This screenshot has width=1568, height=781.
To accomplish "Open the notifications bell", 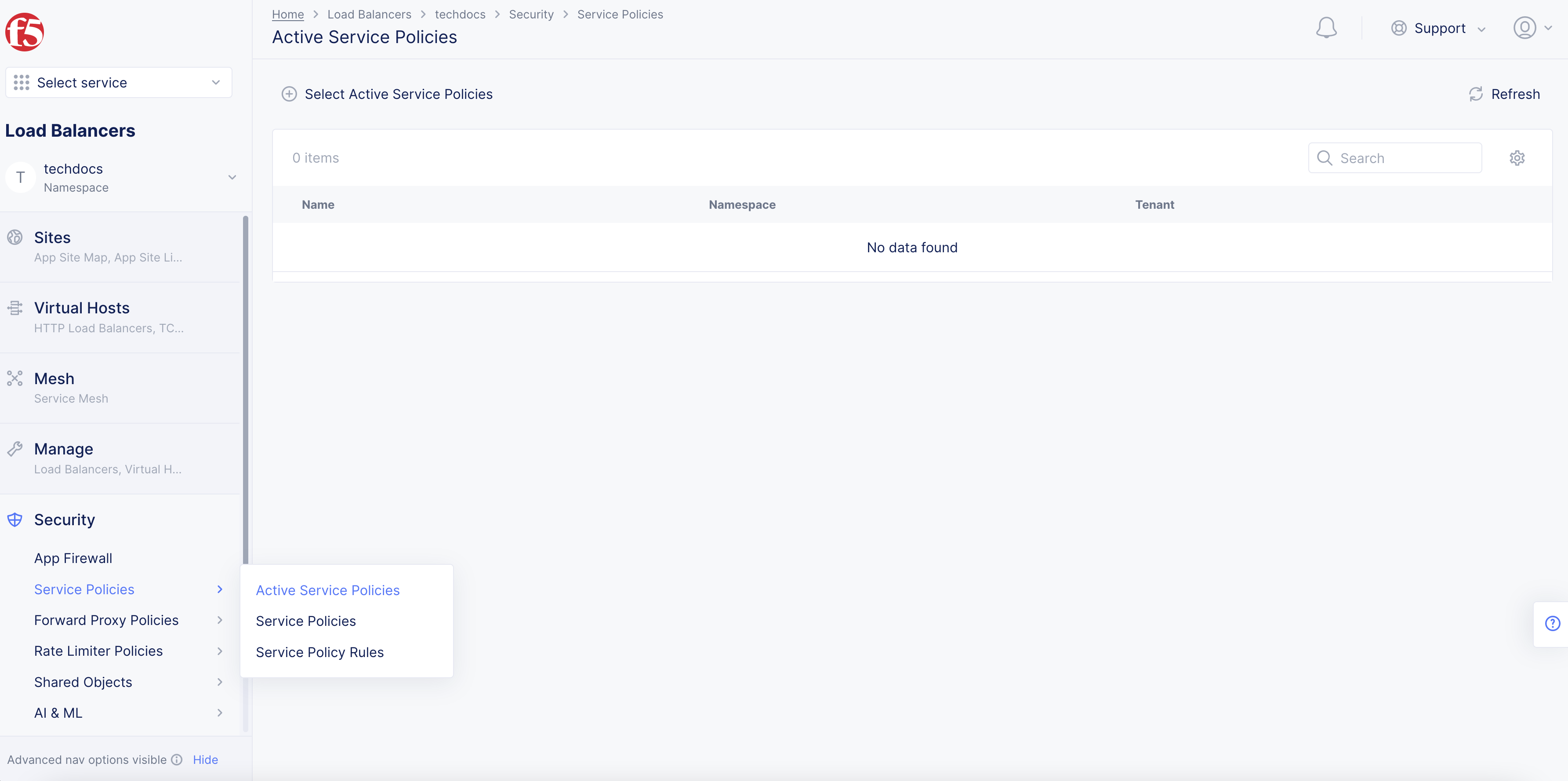I will tap(1326, 28).
